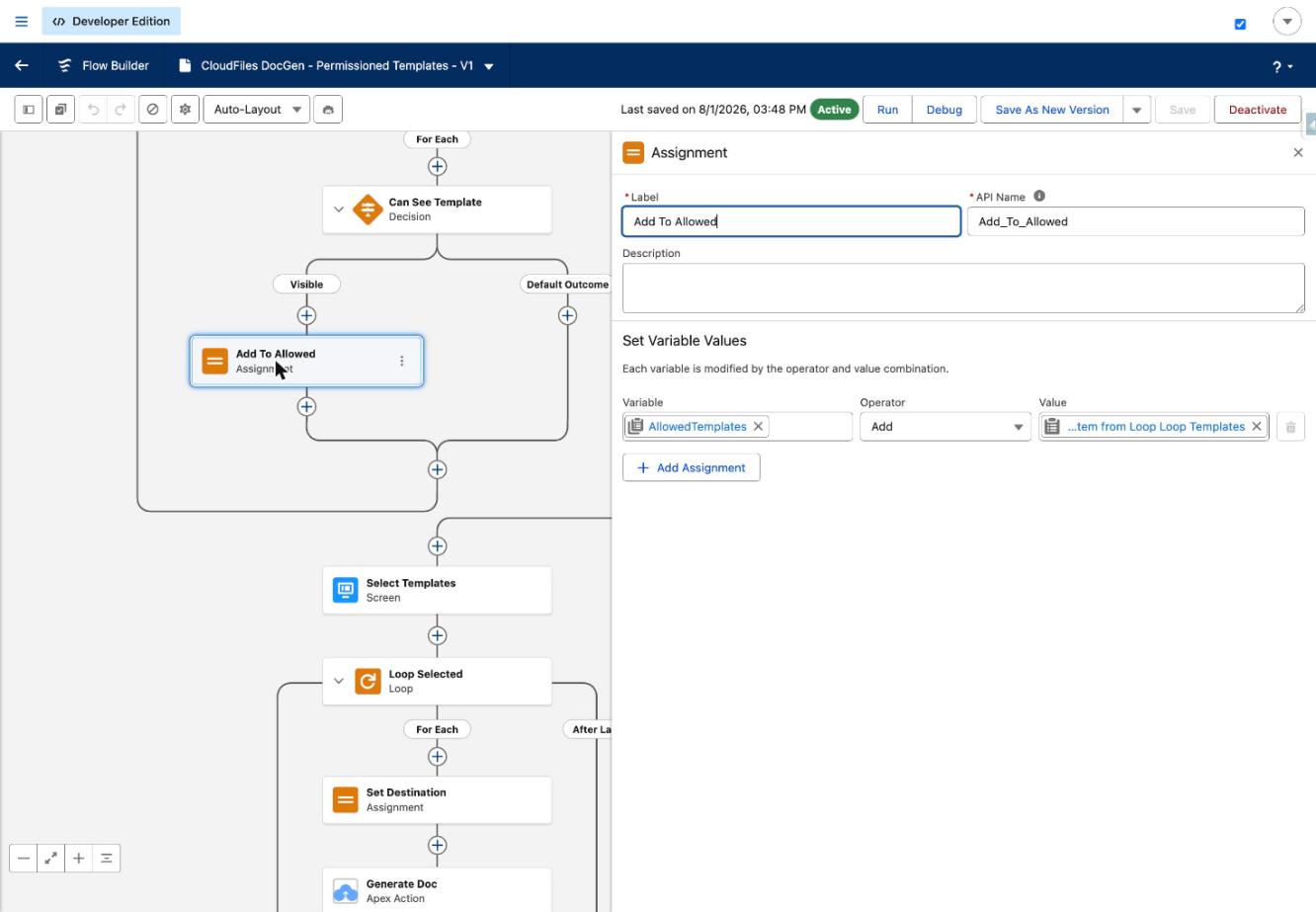Collapse the Loop Selected chevron
The width and height of the screenshot is (1316, 912).
[339, 681]
